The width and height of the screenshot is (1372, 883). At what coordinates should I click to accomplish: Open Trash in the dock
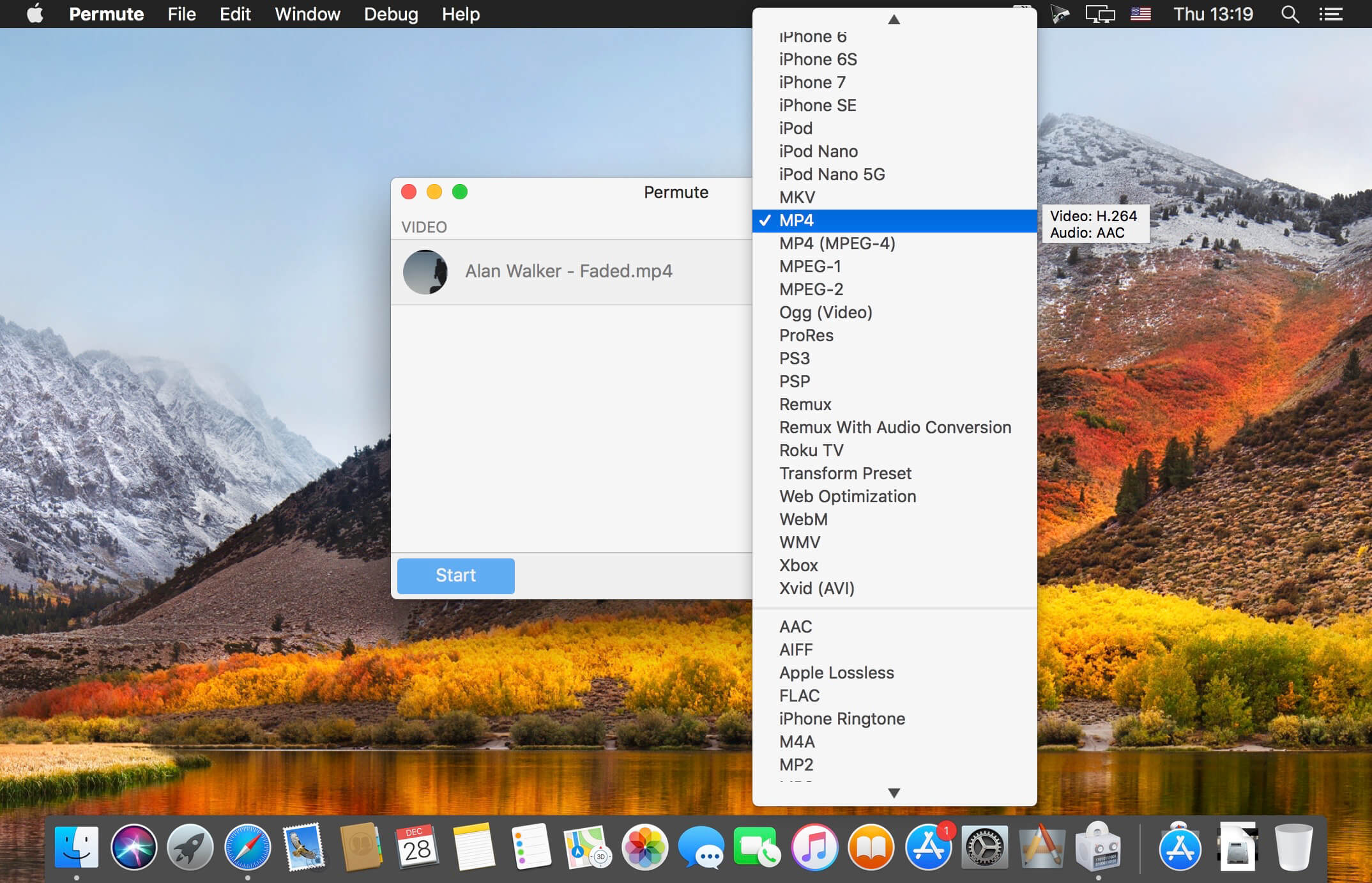coord(1293,848)
